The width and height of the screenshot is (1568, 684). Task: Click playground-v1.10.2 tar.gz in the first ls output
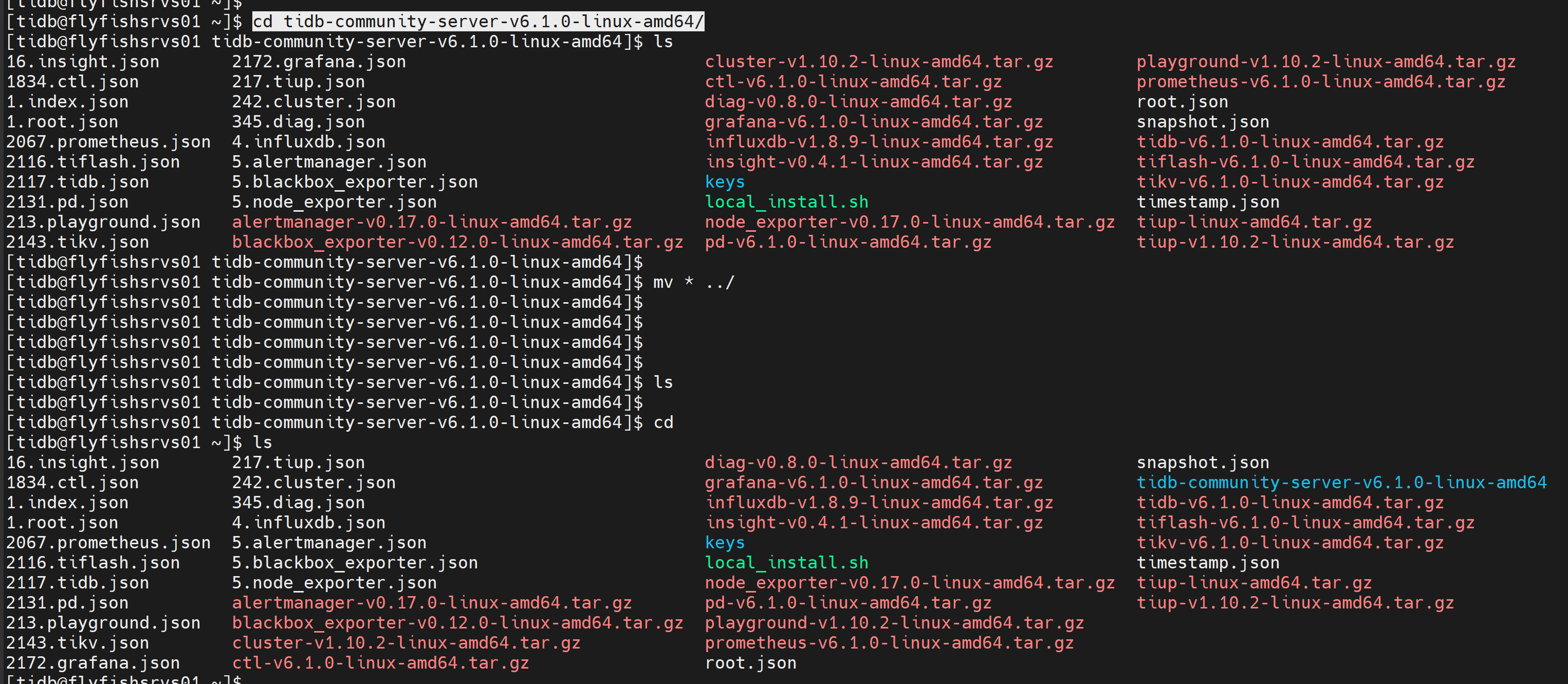click(1326, 62)
